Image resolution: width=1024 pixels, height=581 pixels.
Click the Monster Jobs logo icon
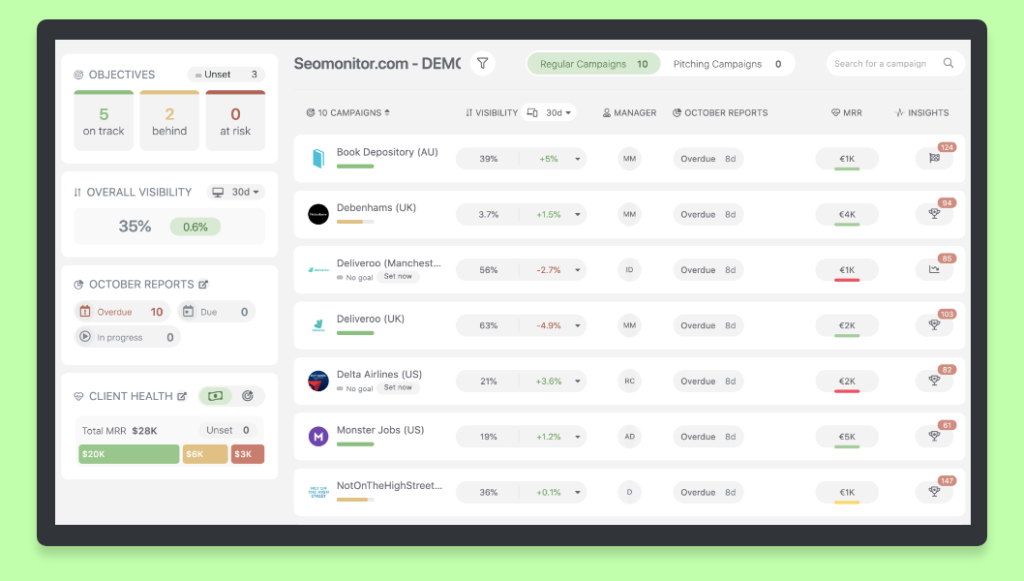[x=318, y=437]
